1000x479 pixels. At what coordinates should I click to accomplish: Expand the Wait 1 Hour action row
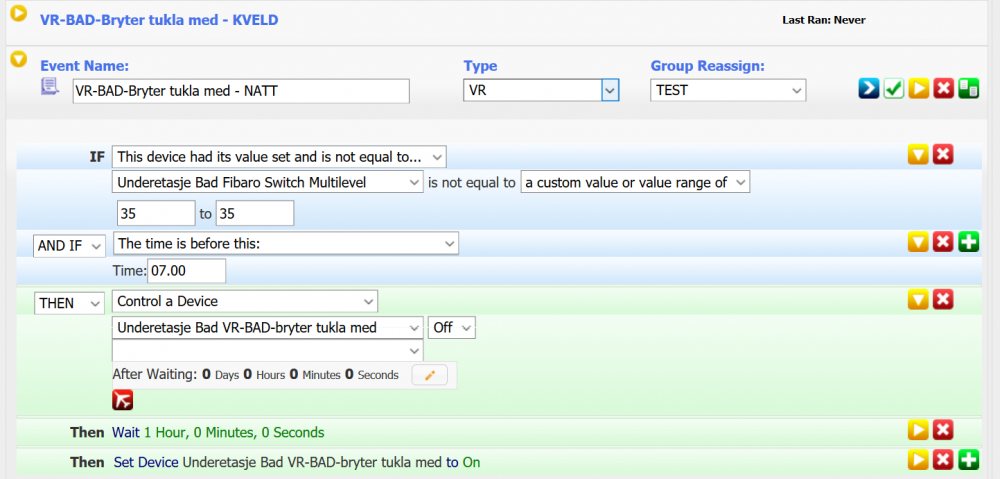[x=918, y=431]
